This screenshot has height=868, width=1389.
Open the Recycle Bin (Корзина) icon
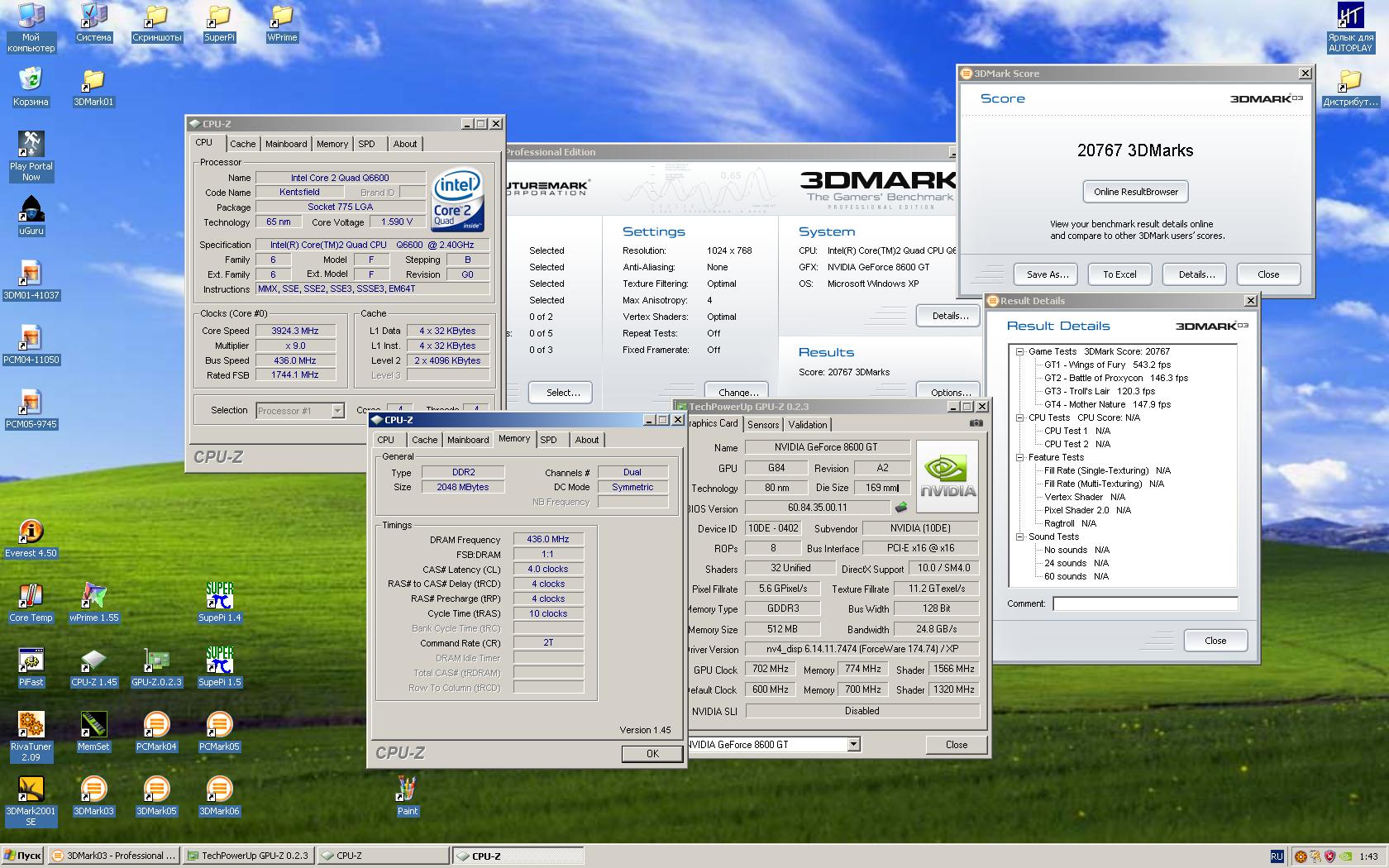click(31, 87)
